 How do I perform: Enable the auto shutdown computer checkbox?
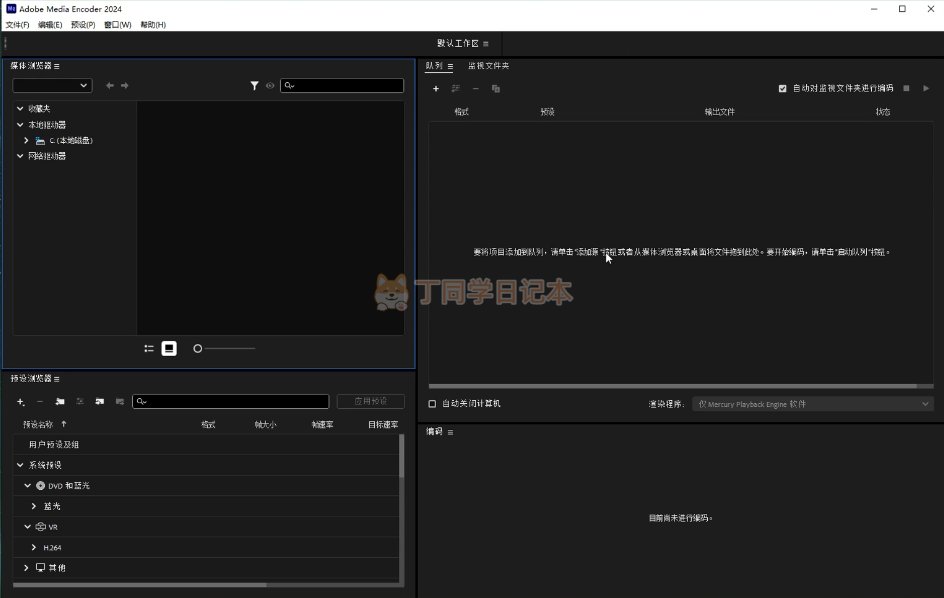coord(433,404)
